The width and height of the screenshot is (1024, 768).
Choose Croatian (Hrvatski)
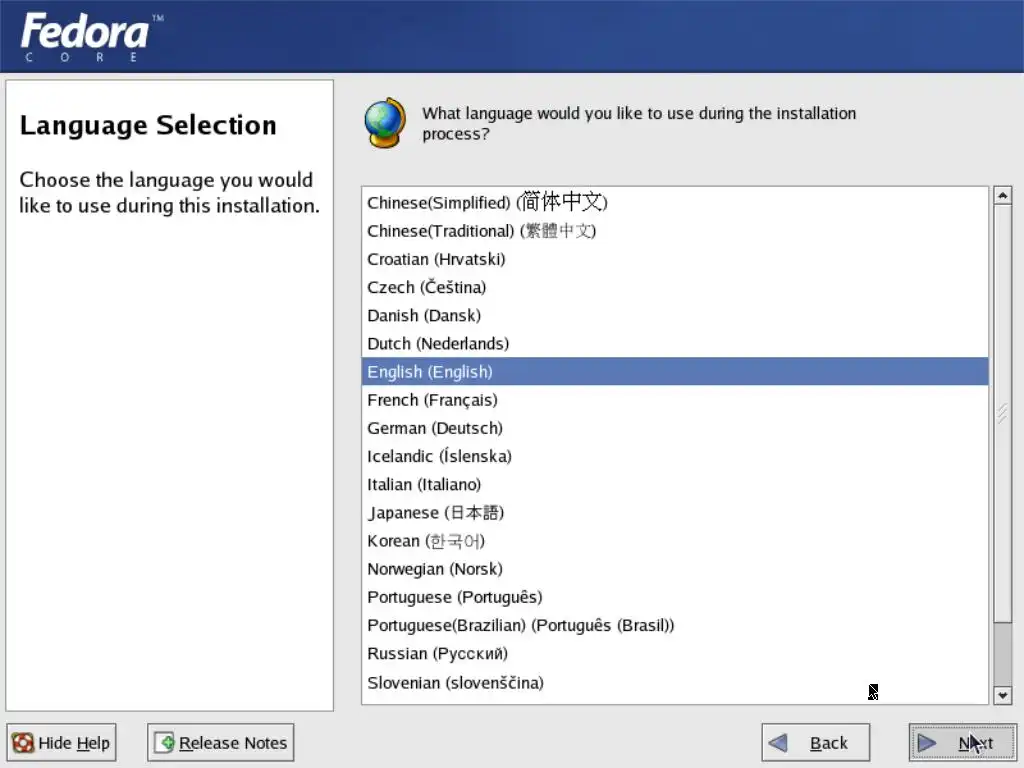(x=675, y=259)
